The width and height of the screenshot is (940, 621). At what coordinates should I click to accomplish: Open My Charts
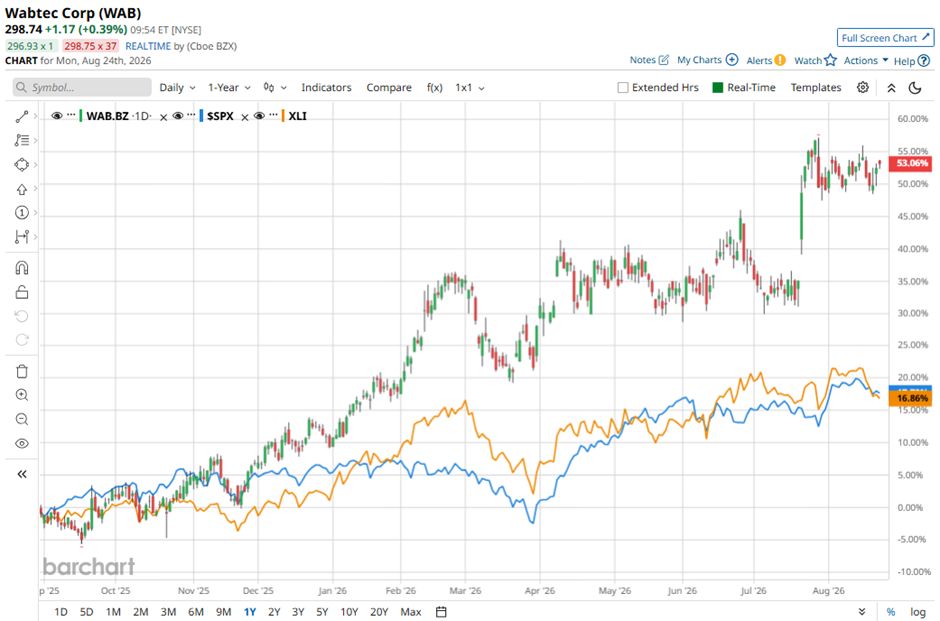tap(707, 60)
